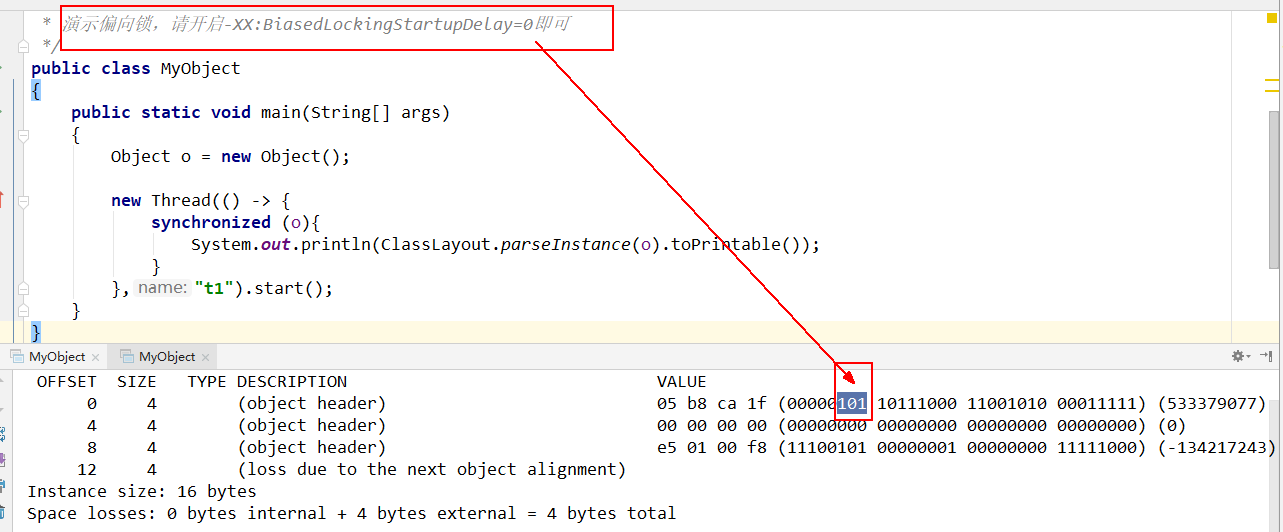Click the highlighted 101 bits in console
Image resolution: width=1283 pixels, height=532 pixels.
click(852, 404)
